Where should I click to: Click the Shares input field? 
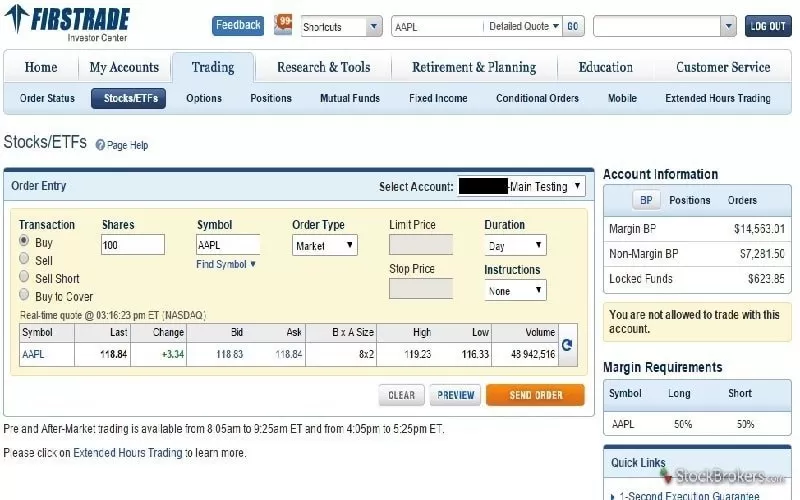[133, 244]
